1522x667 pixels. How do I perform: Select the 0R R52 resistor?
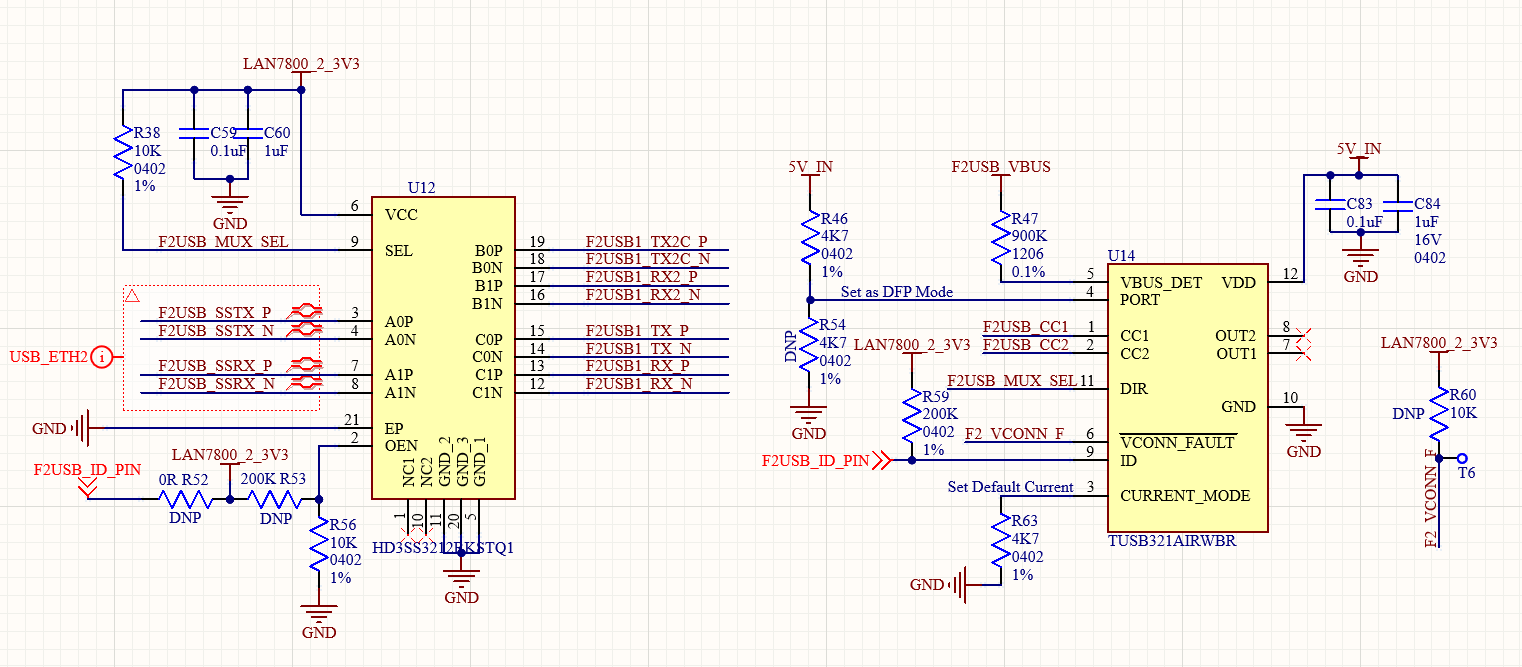point(185,497)
